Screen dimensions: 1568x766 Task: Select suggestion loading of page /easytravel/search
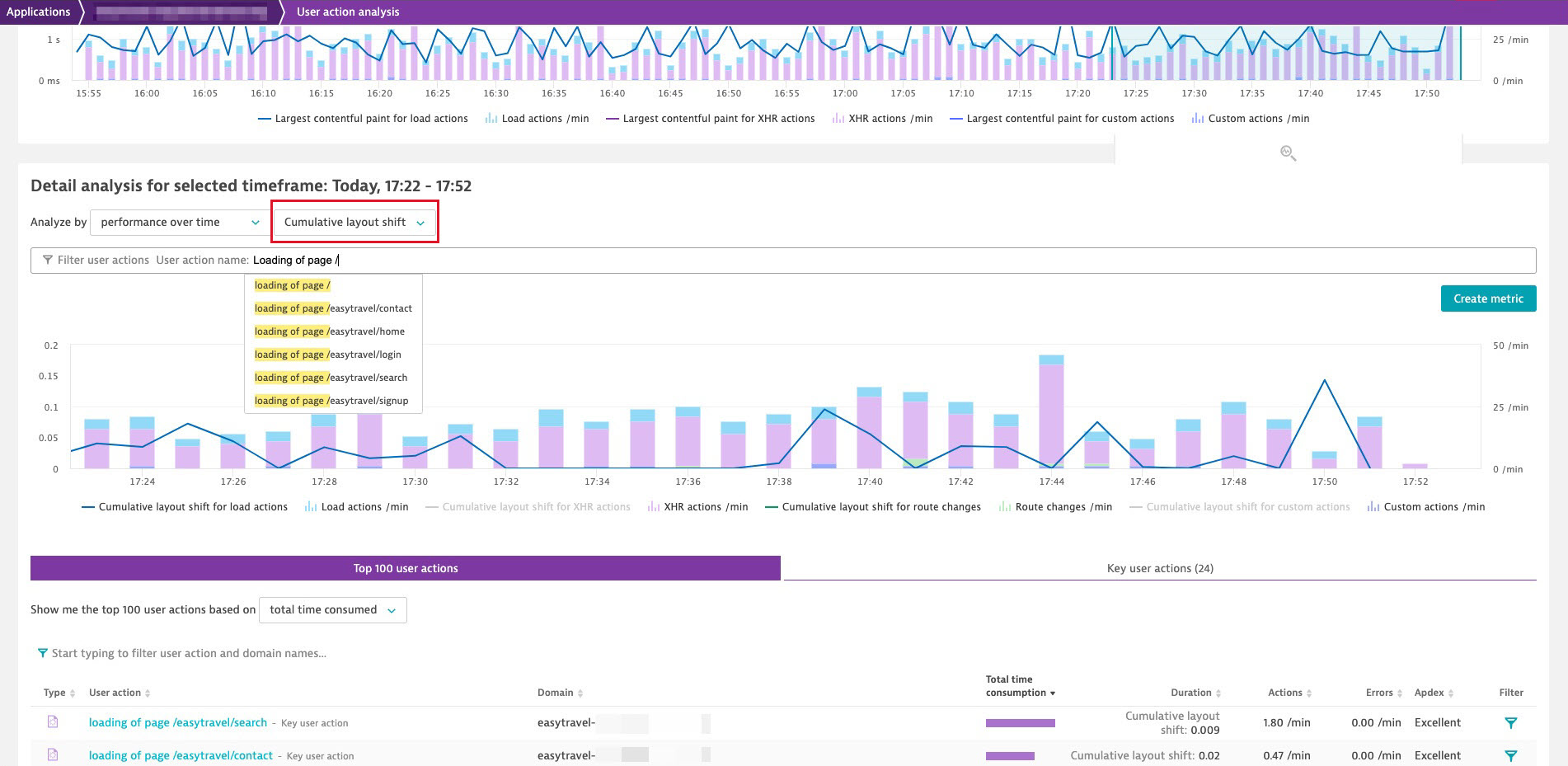pos(333,378)
